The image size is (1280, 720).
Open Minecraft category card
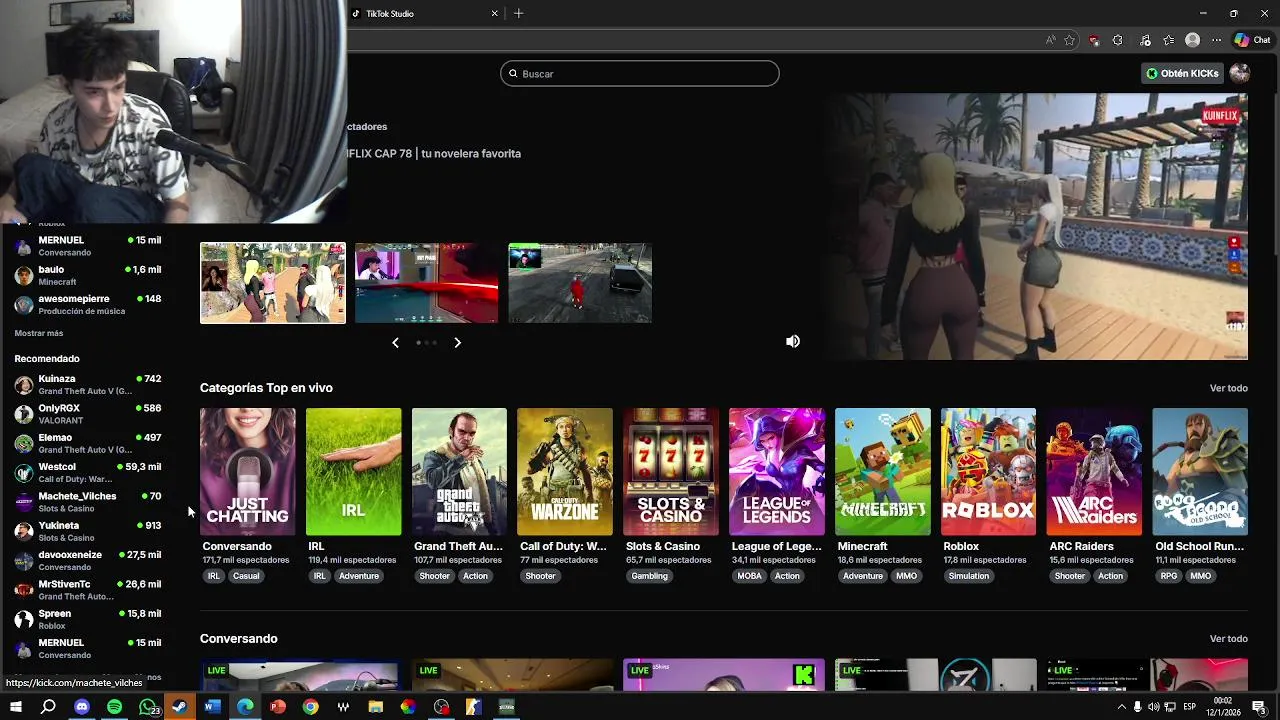click(883, 471)
